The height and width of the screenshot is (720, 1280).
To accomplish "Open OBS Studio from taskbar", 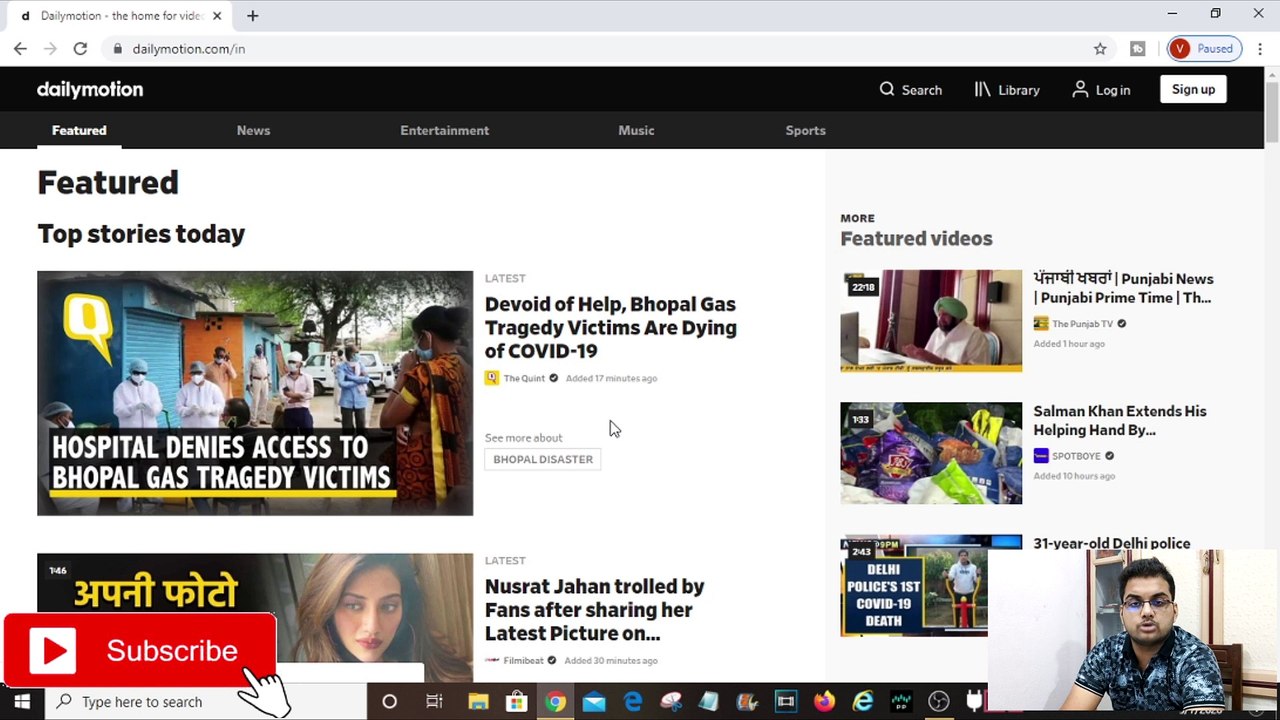I will (x=938, y=701).
